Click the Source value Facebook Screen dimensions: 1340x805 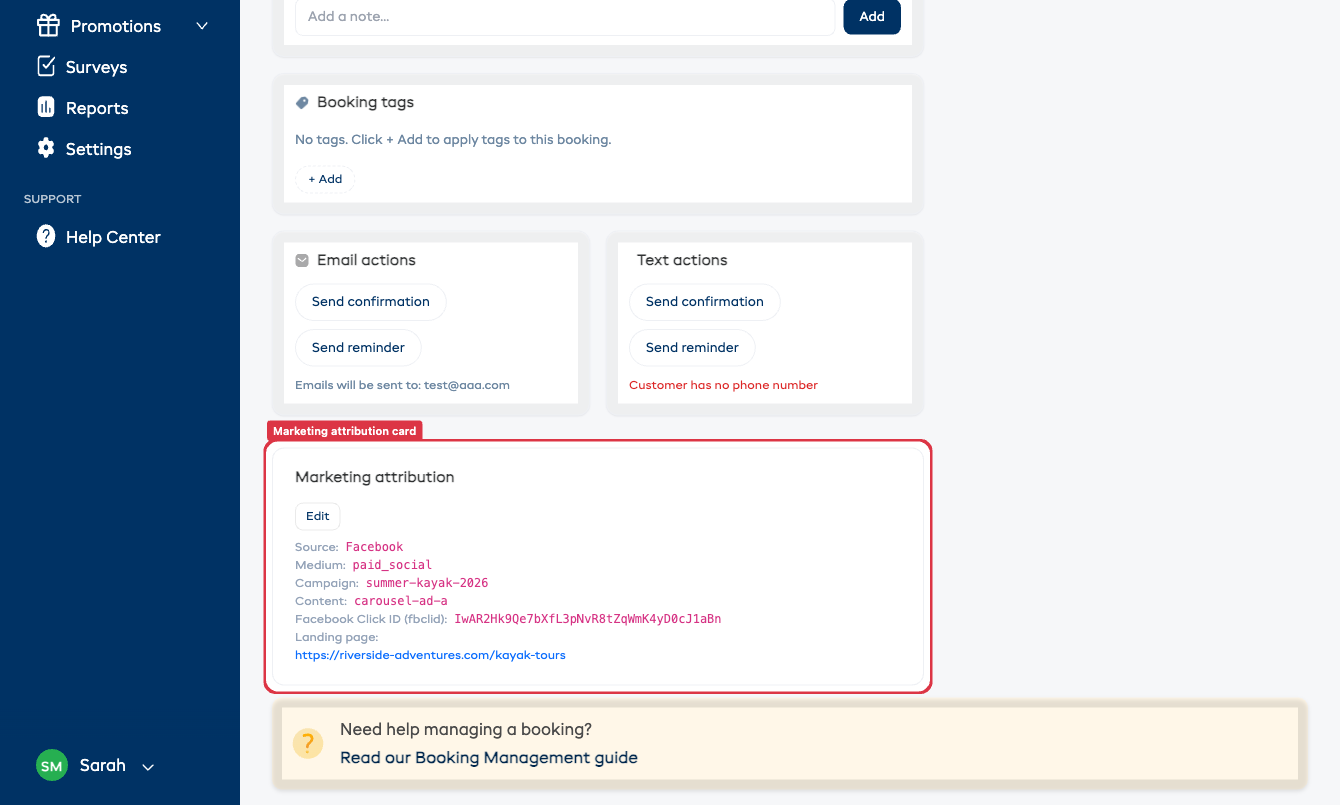click(x=374, y=547)
